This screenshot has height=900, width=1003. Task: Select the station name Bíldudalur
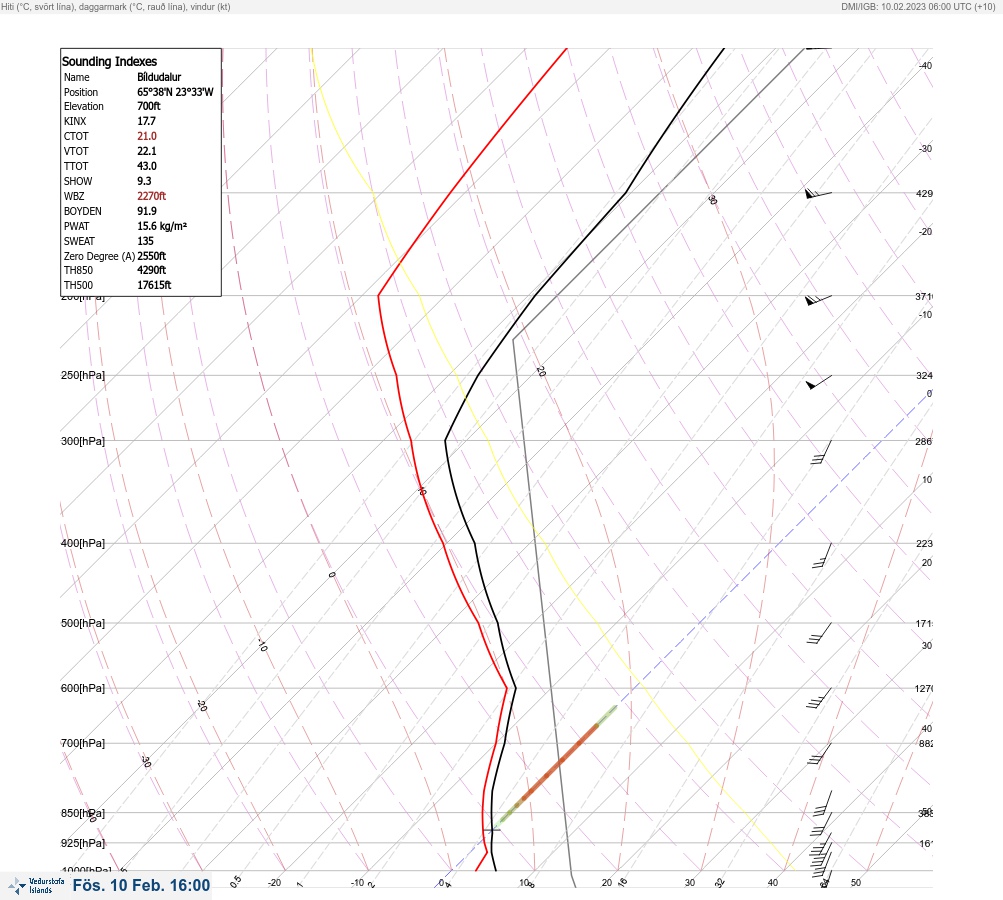click(159, 77)
